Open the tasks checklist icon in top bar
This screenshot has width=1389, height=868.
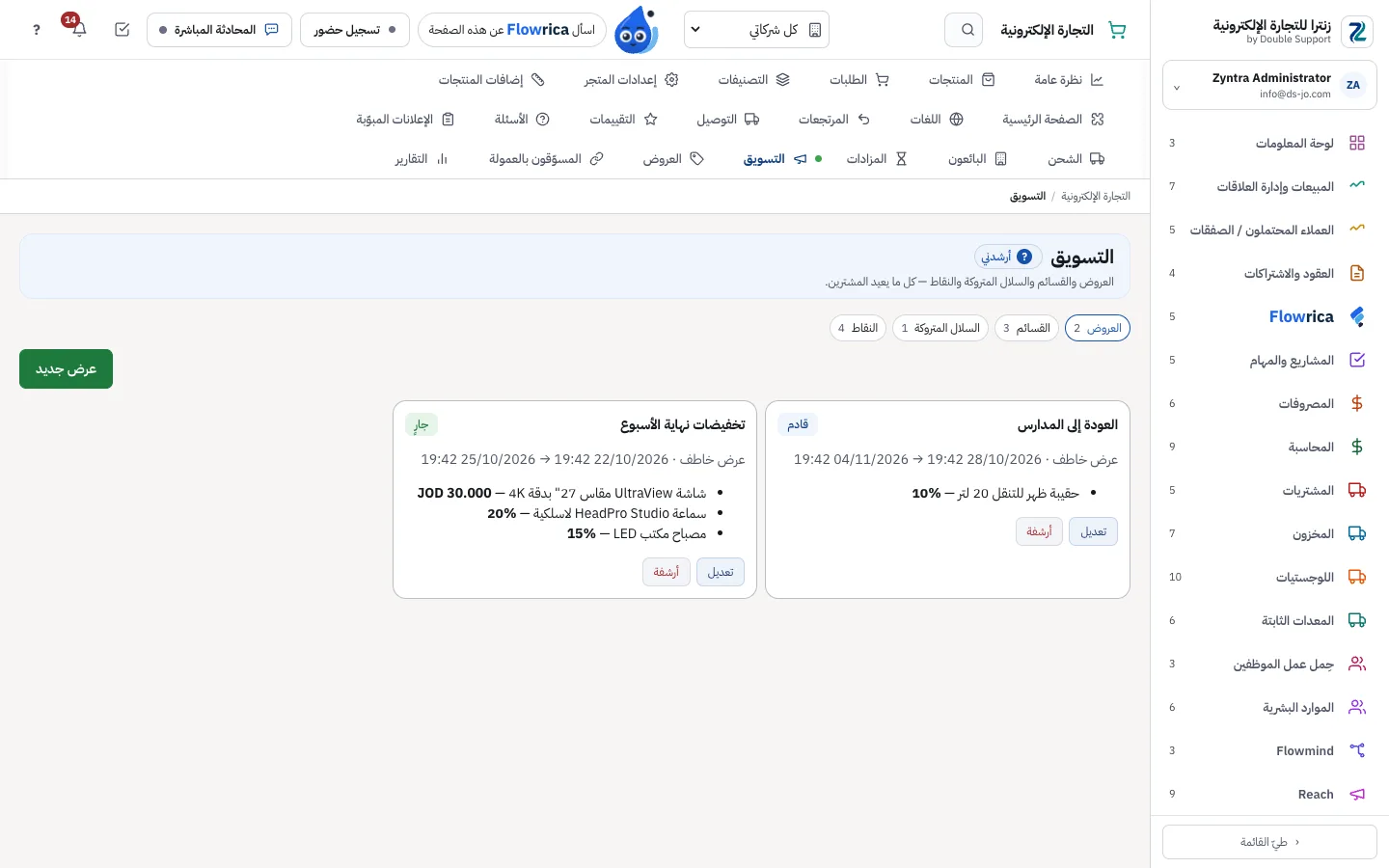click(x=122, y=30)
